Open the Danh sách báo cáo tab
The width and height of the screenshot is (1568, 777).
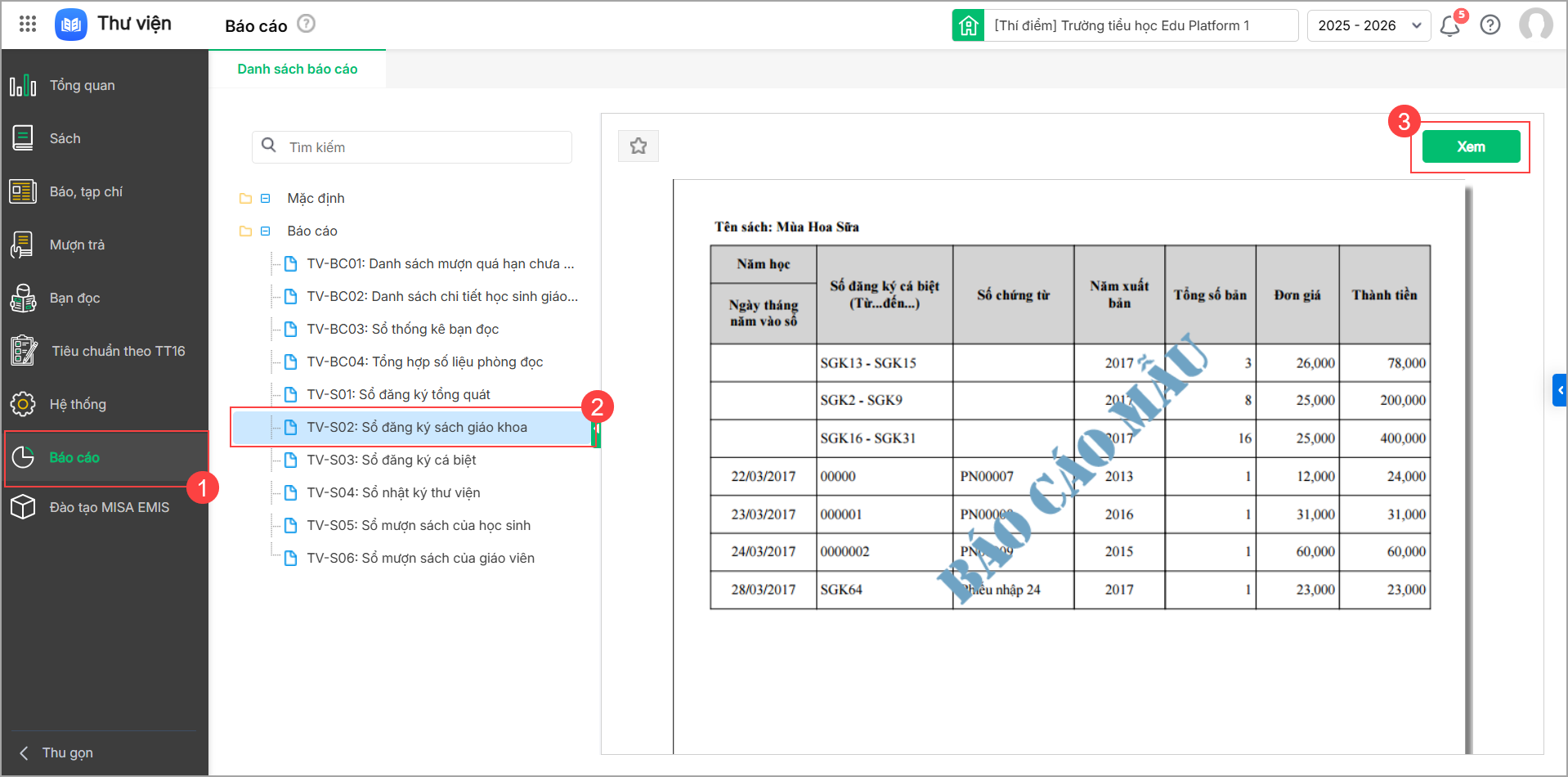click(298, 69)
